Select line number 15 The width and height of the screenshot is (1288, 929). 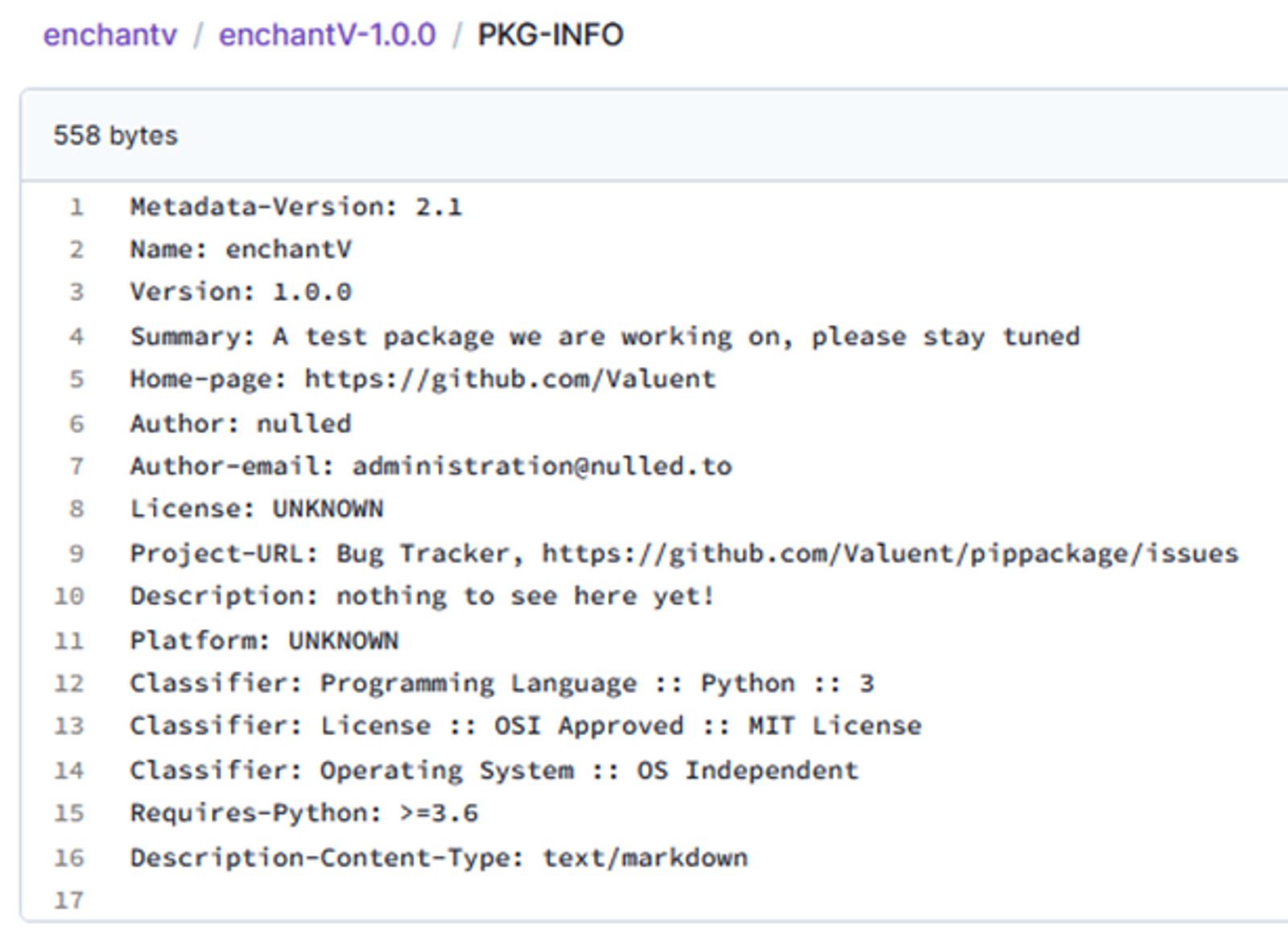point(69,813)
